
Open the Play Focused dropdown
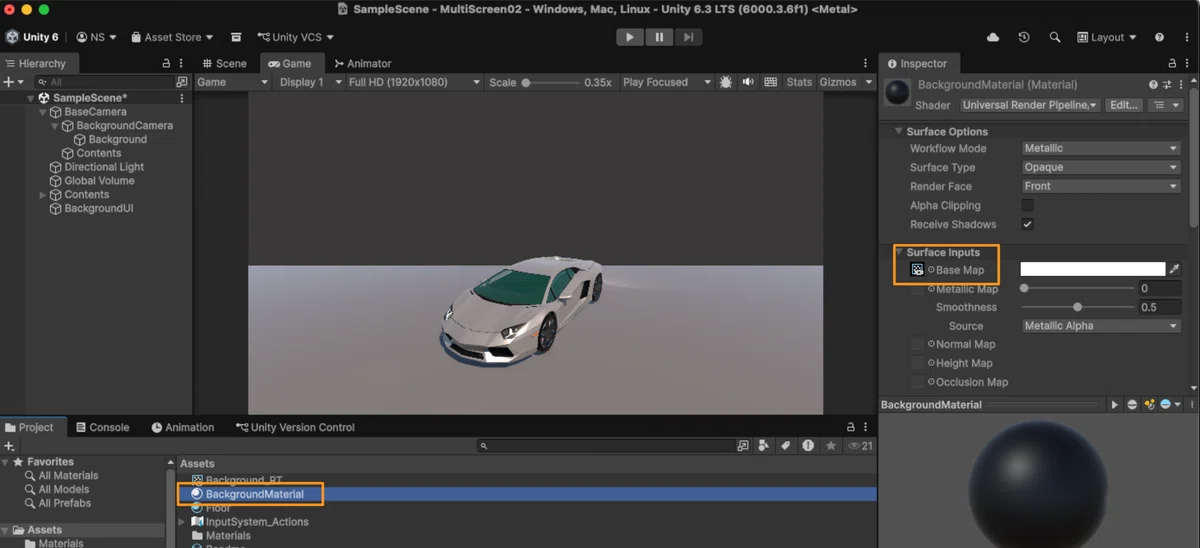click(666, 82)
